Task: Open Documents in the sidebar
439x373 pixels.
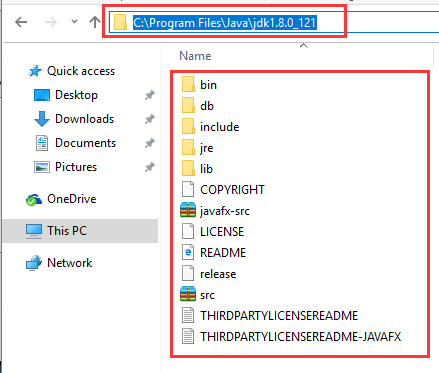Action: (x=85, y=143)
